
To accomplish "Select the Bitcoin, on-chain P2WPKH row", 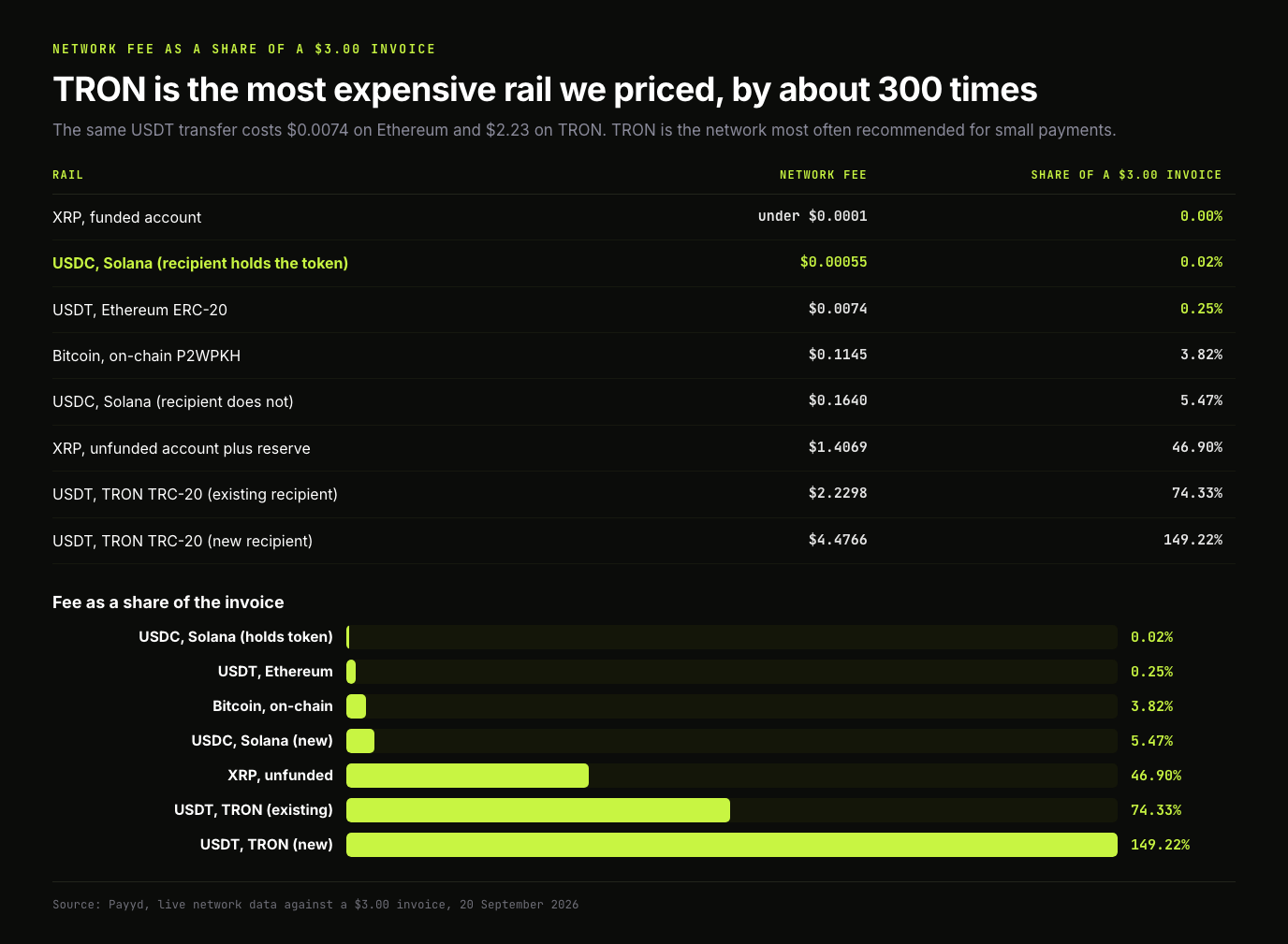I will [x=644, y=356].
